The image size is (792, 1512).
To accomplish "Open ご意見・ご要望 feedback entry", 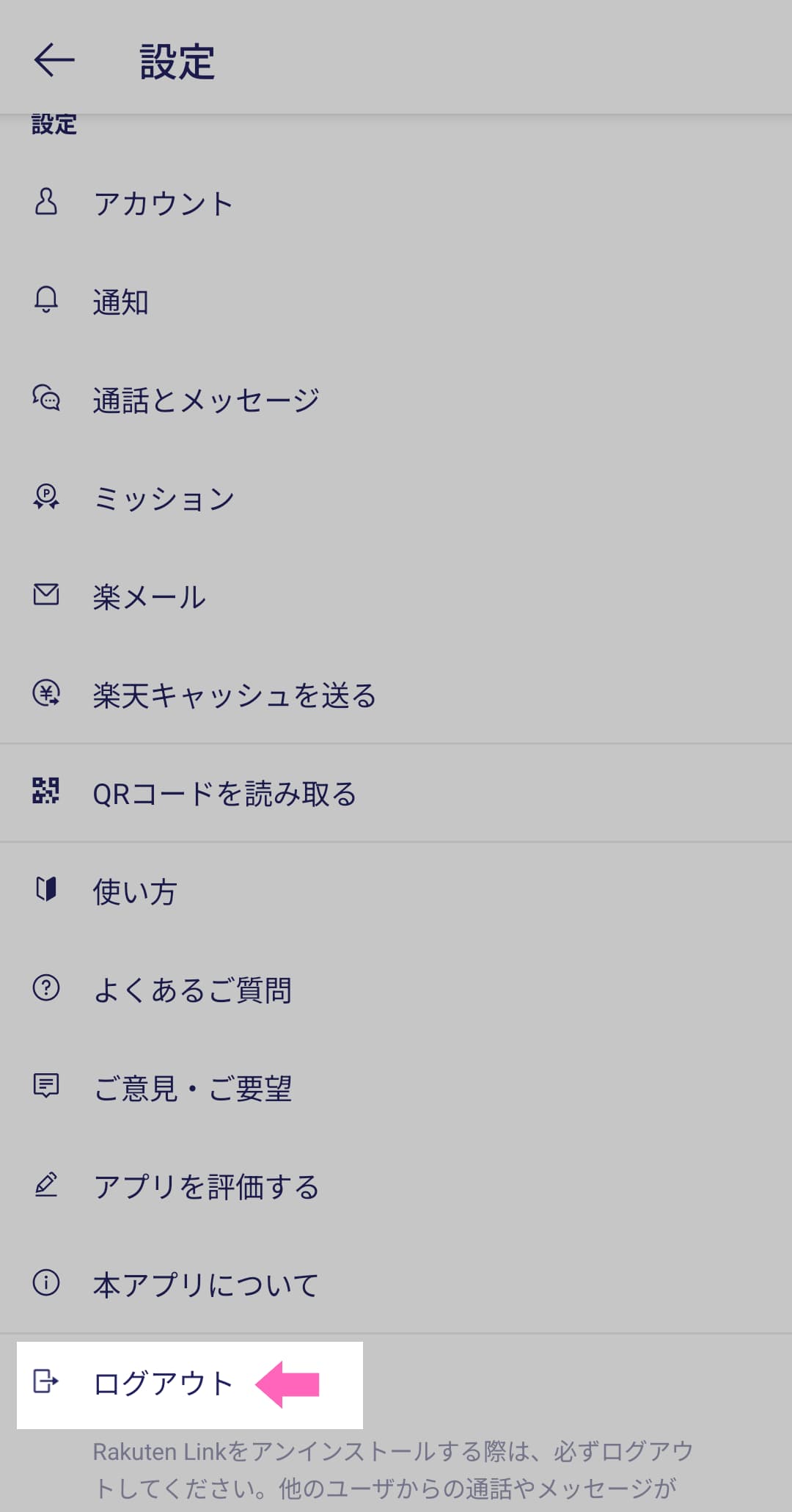I will pos(192,1089).
